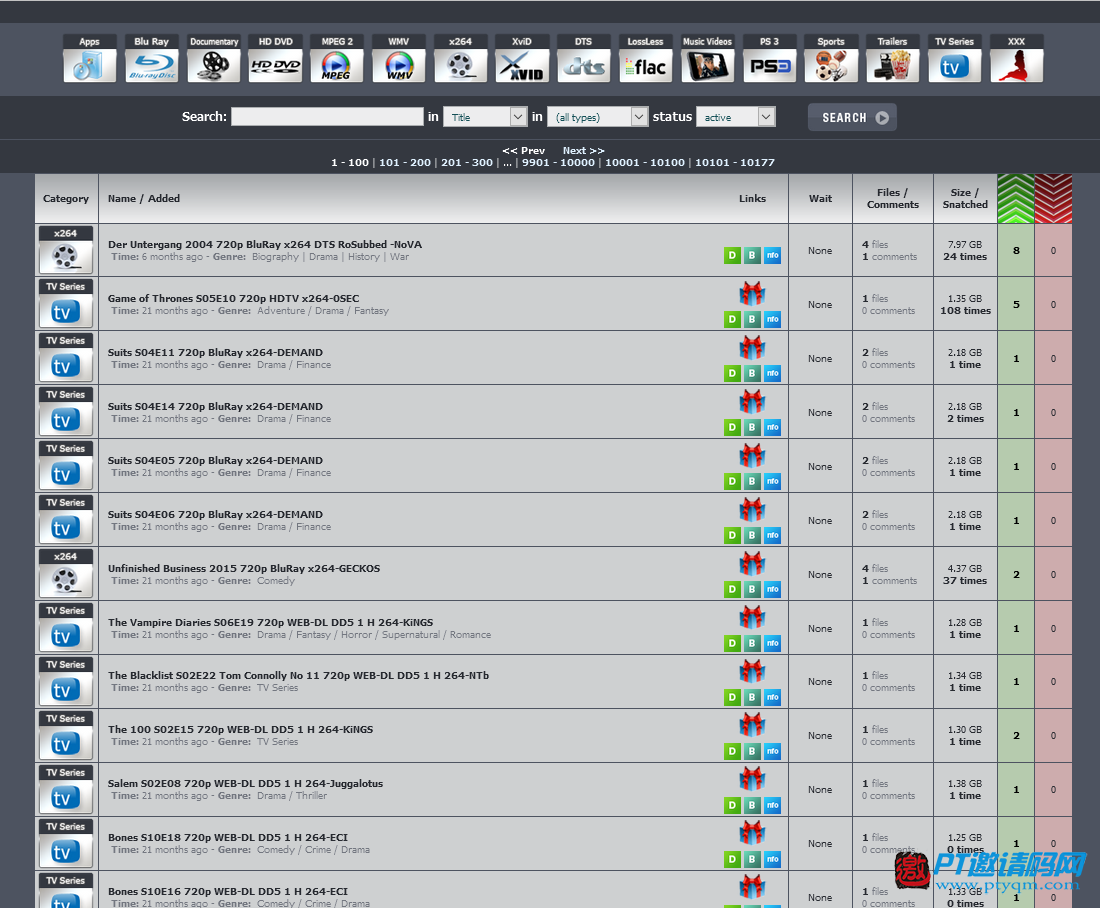This screenshot has width=1100, height=908.
Task: Browse the Sports category icon
Action: [831, 58]
